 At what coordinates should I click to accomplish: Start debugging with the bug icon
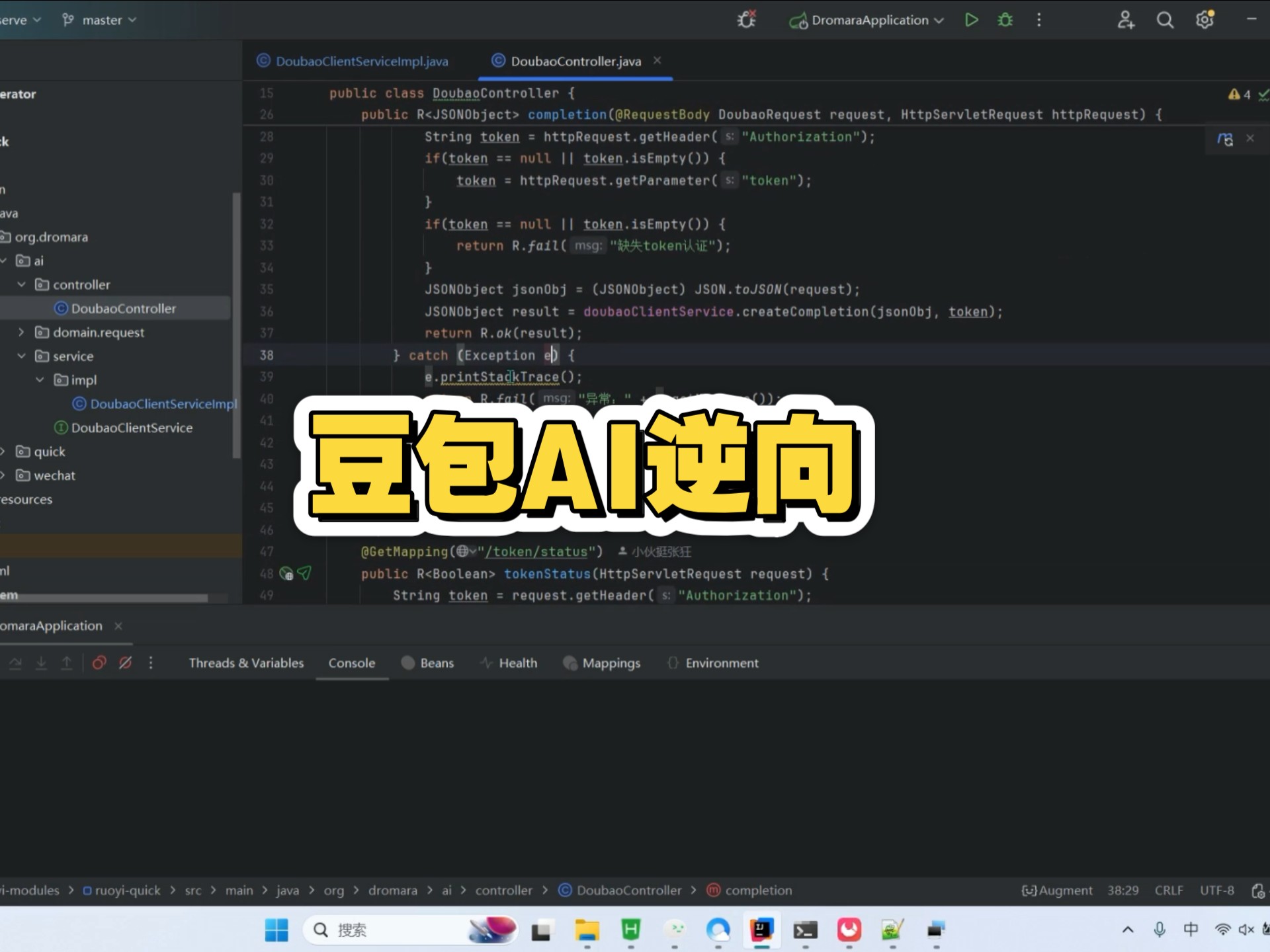(x=1005, y=20)
